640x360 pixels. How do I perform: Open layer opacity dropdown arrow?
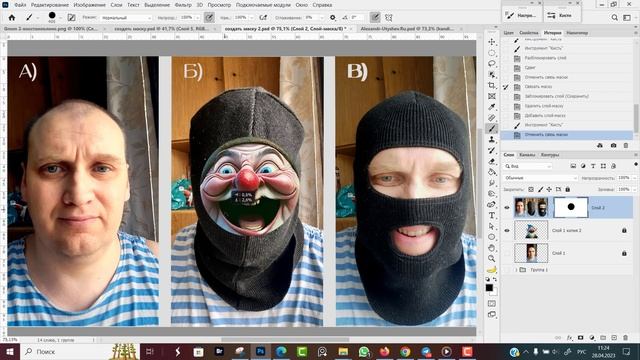[634, 178]
